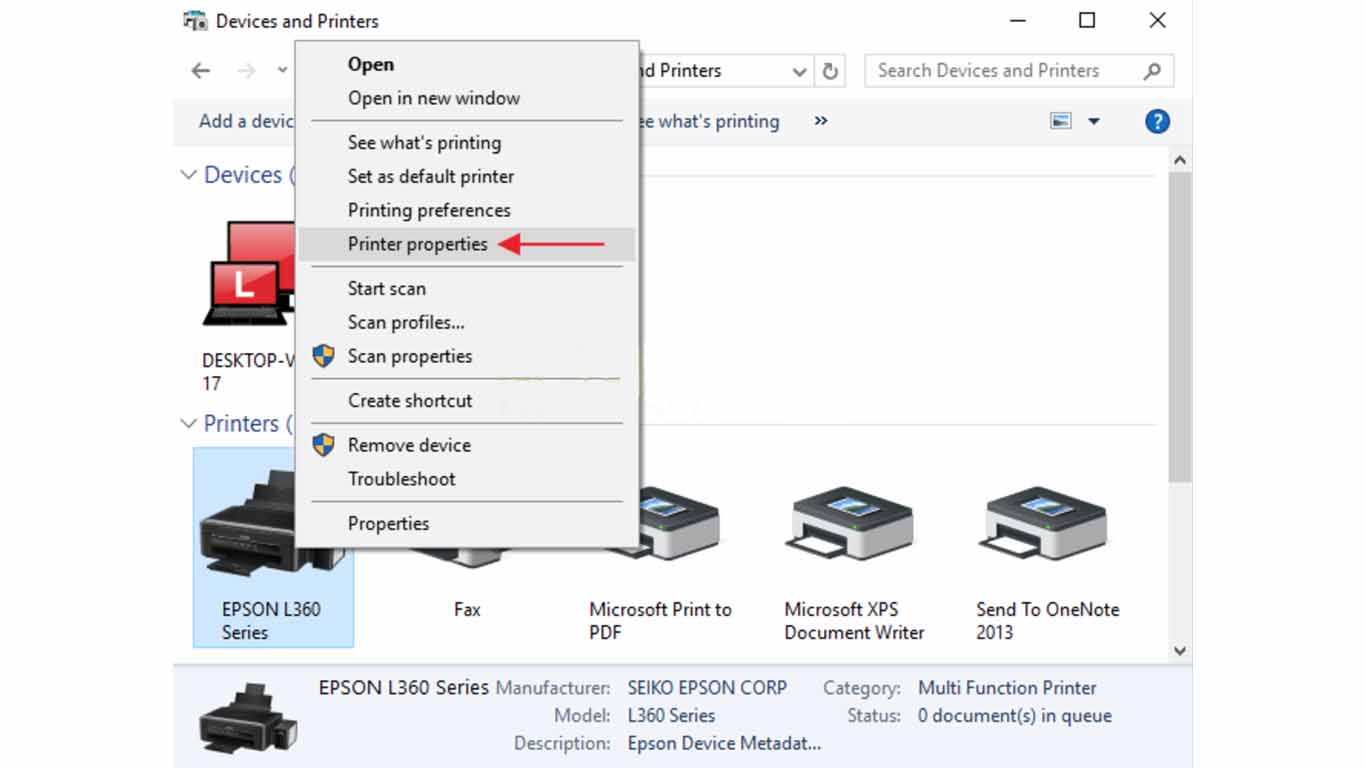
Task: Choose Open from the context menu
Action: tap(466, 64)
